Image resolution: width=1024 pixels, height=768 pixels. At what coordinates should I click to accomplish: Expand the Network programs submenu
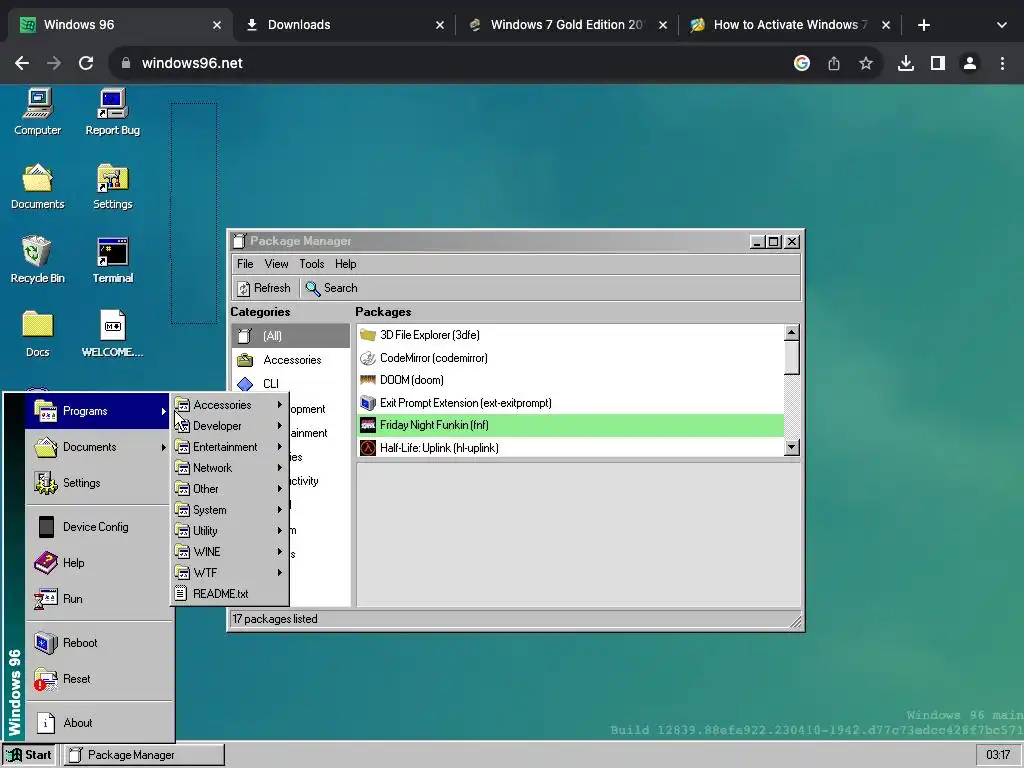[x=230, y=468]
